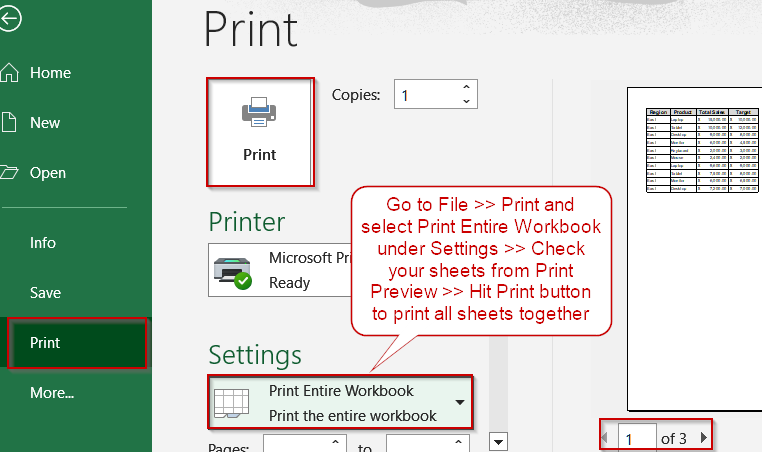
Task: Click the worksheet grid icon in Settings
Action: (232, 403)
